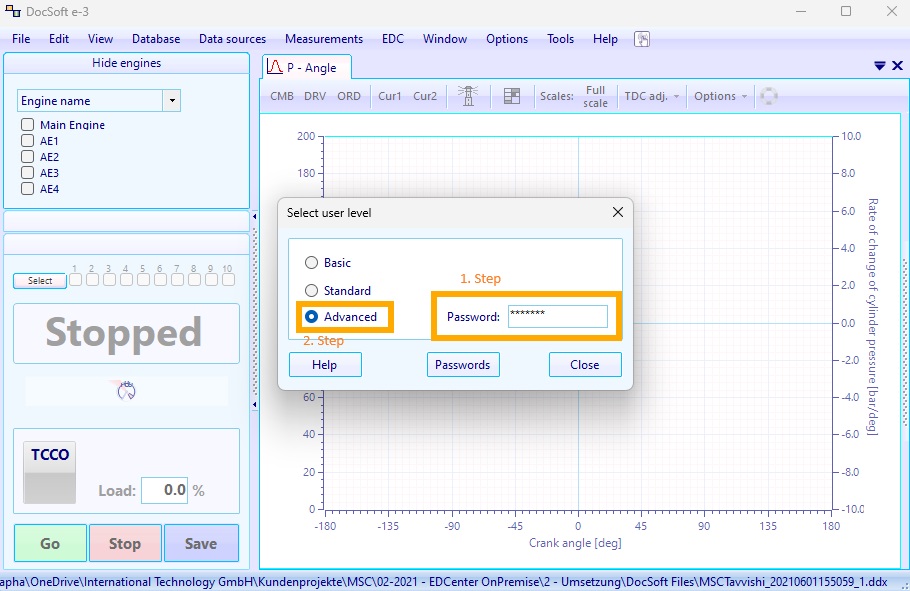Image resolution: width=910 pixels, height=591 pixels.
Task: Enable the Cur2 cursor tool
Action: (x=425, y=96)
